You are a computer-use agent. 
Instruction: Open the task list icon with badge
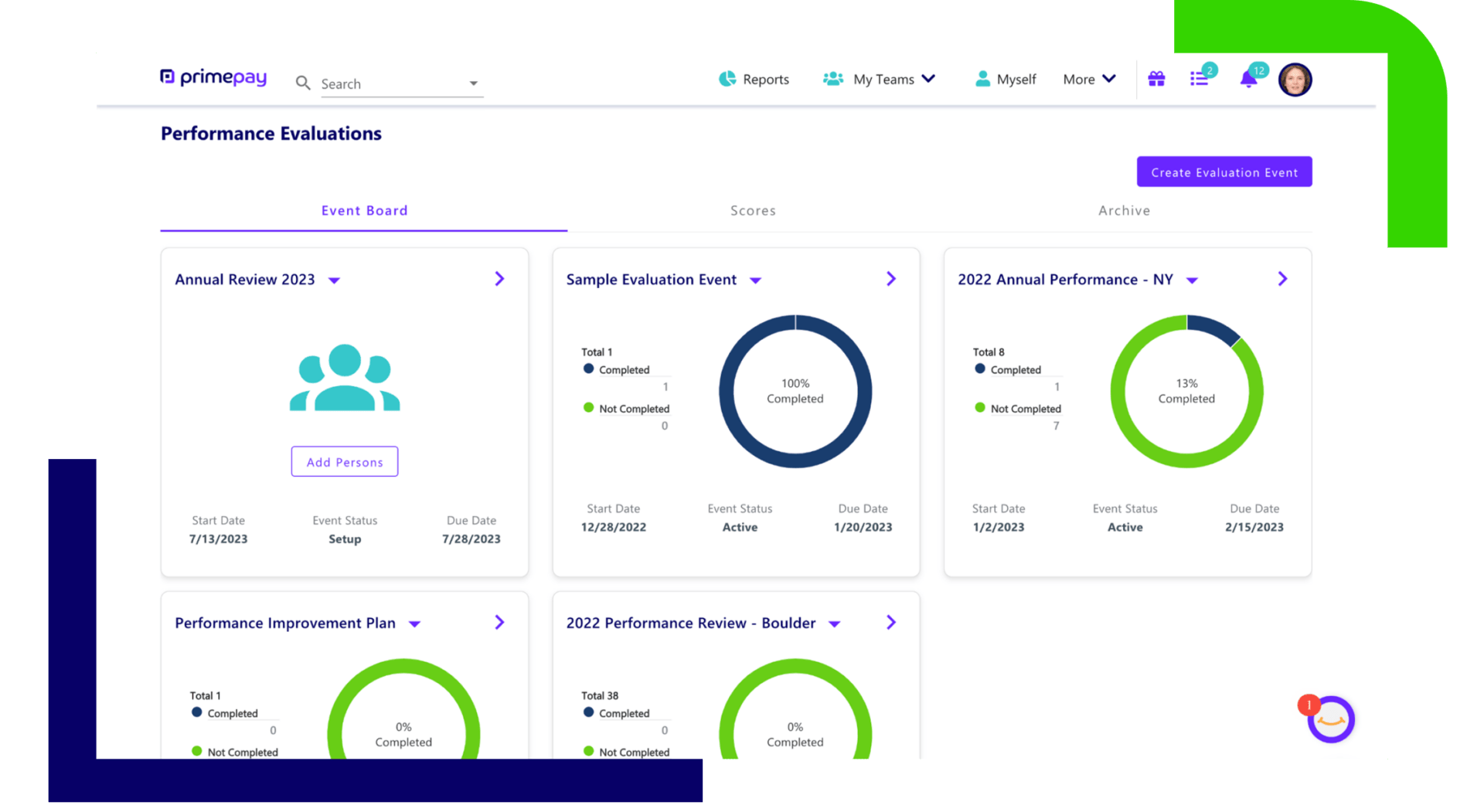[1201, 77]
